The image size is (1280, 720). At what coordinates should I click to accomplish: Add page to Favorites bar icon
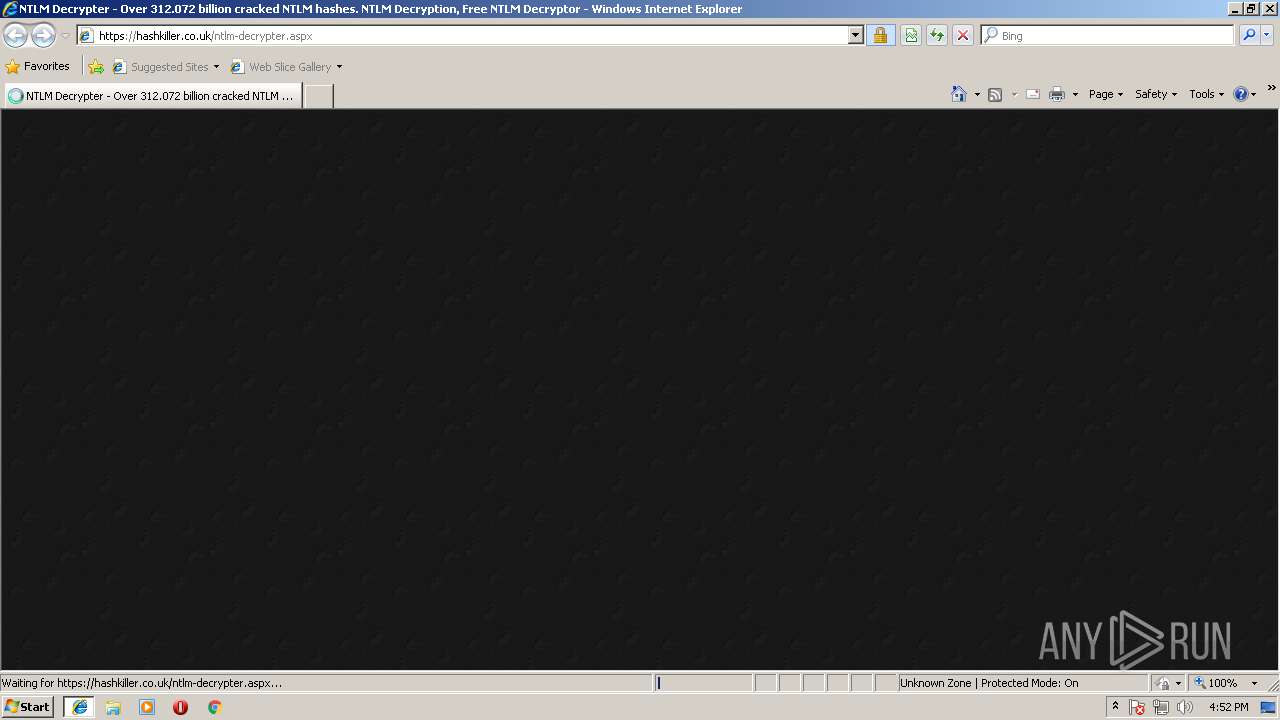(x=96, y=67)
